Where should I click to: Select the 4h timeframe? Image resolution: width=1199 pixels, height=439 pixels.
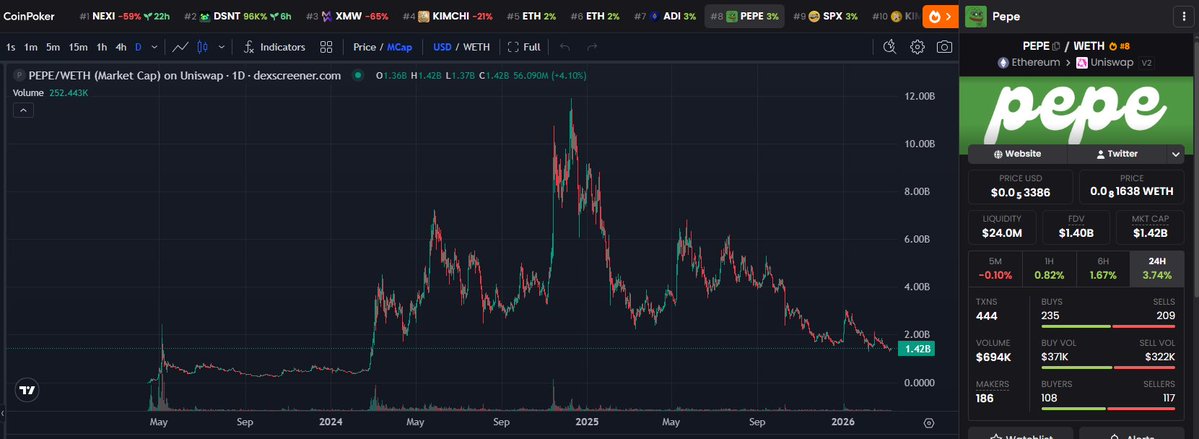coord(121,47)
